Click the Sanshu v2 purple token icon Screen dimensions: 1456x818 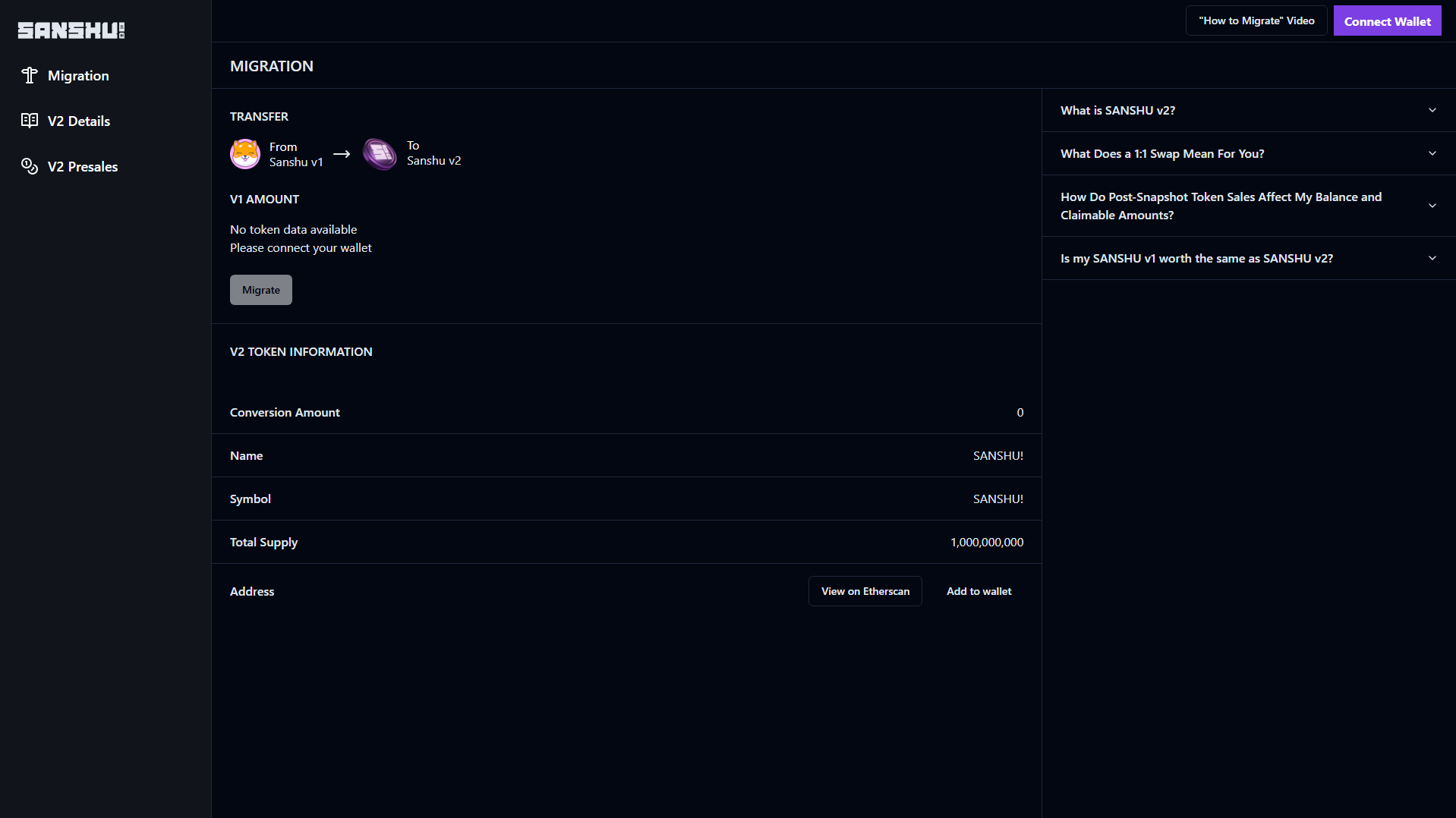click(380, 154)
